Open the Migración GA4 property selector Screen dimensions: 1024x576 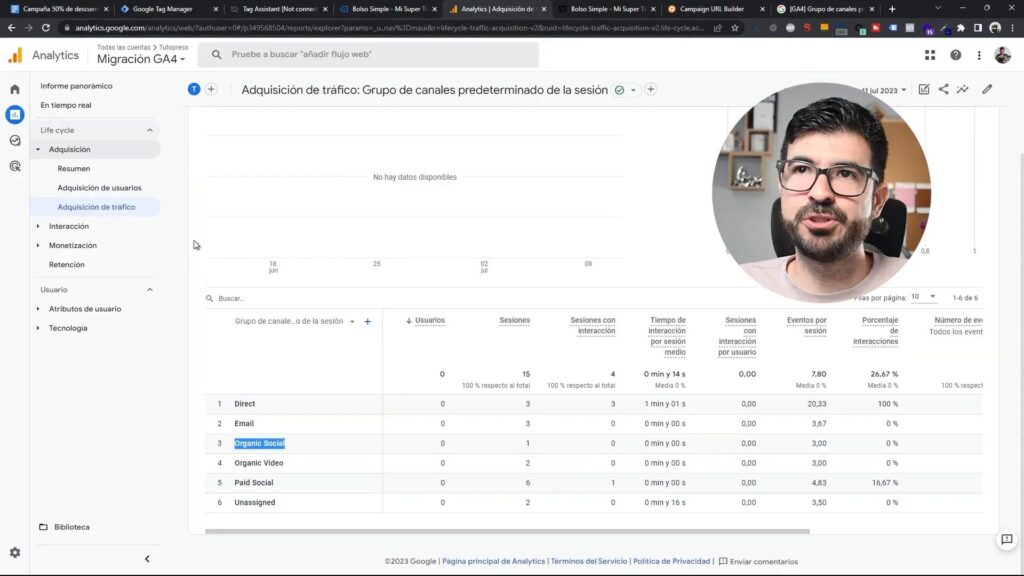[x=141, y=59]
